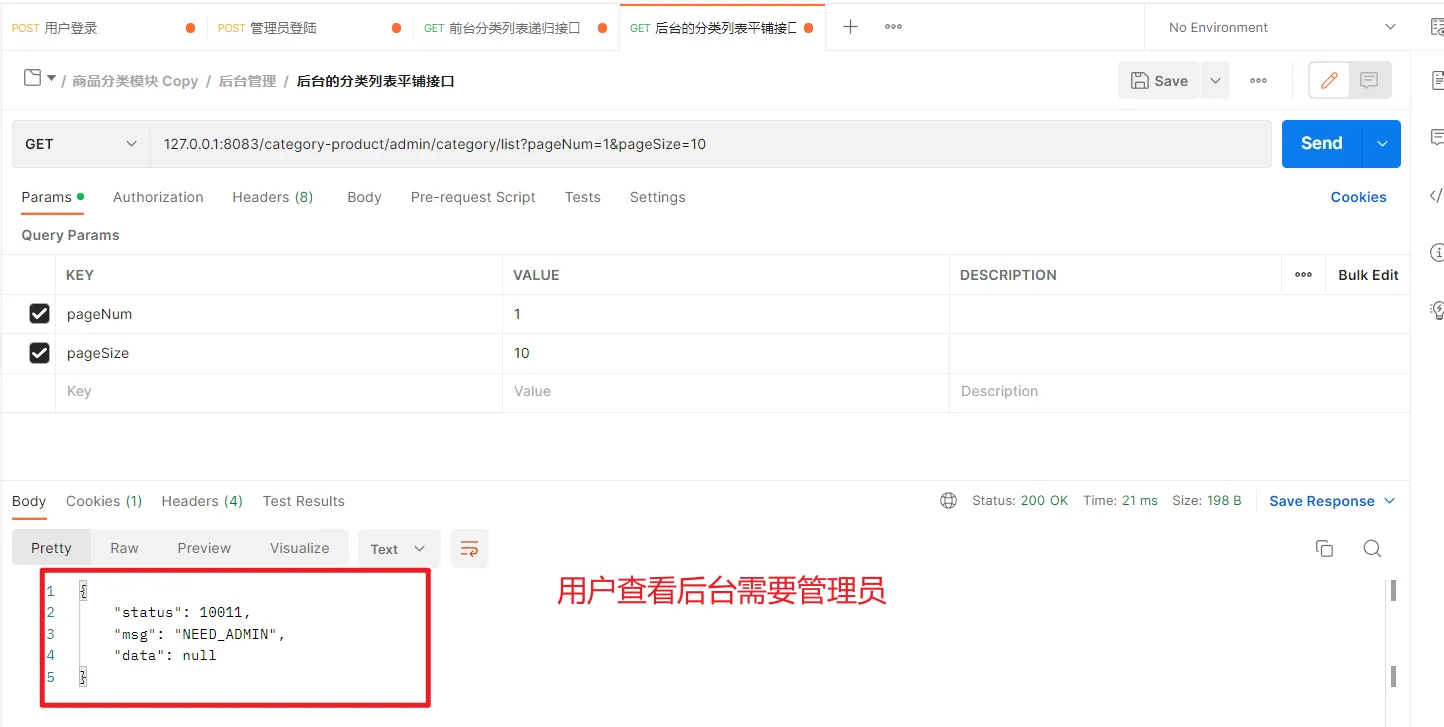The image size is (1444, 727).
Task: Expand the dropdown arrow beside the collection icon
Action: pos(51,78)
